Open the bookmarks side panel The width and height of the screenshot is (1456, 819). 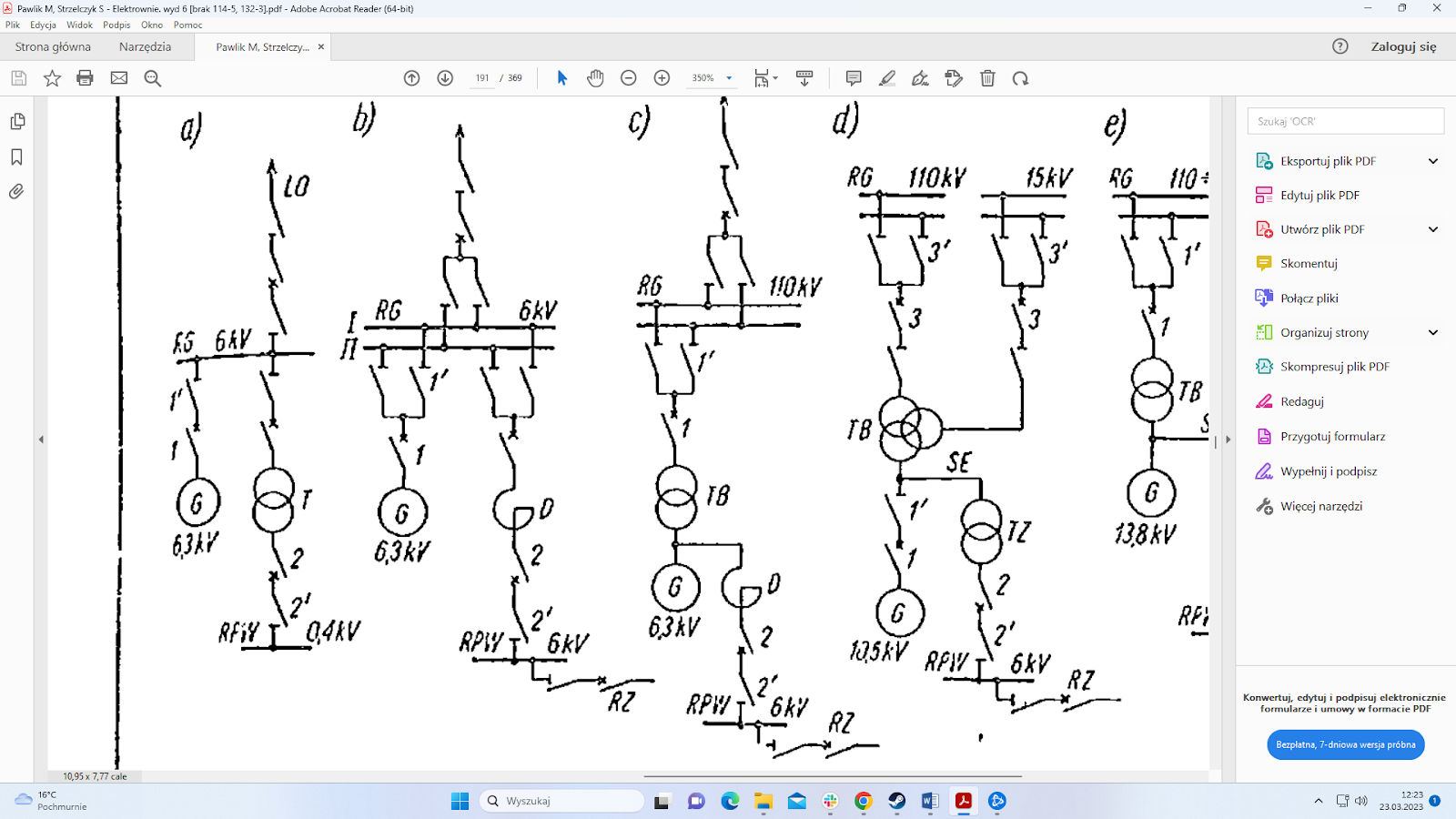click(x=16, y=157)
